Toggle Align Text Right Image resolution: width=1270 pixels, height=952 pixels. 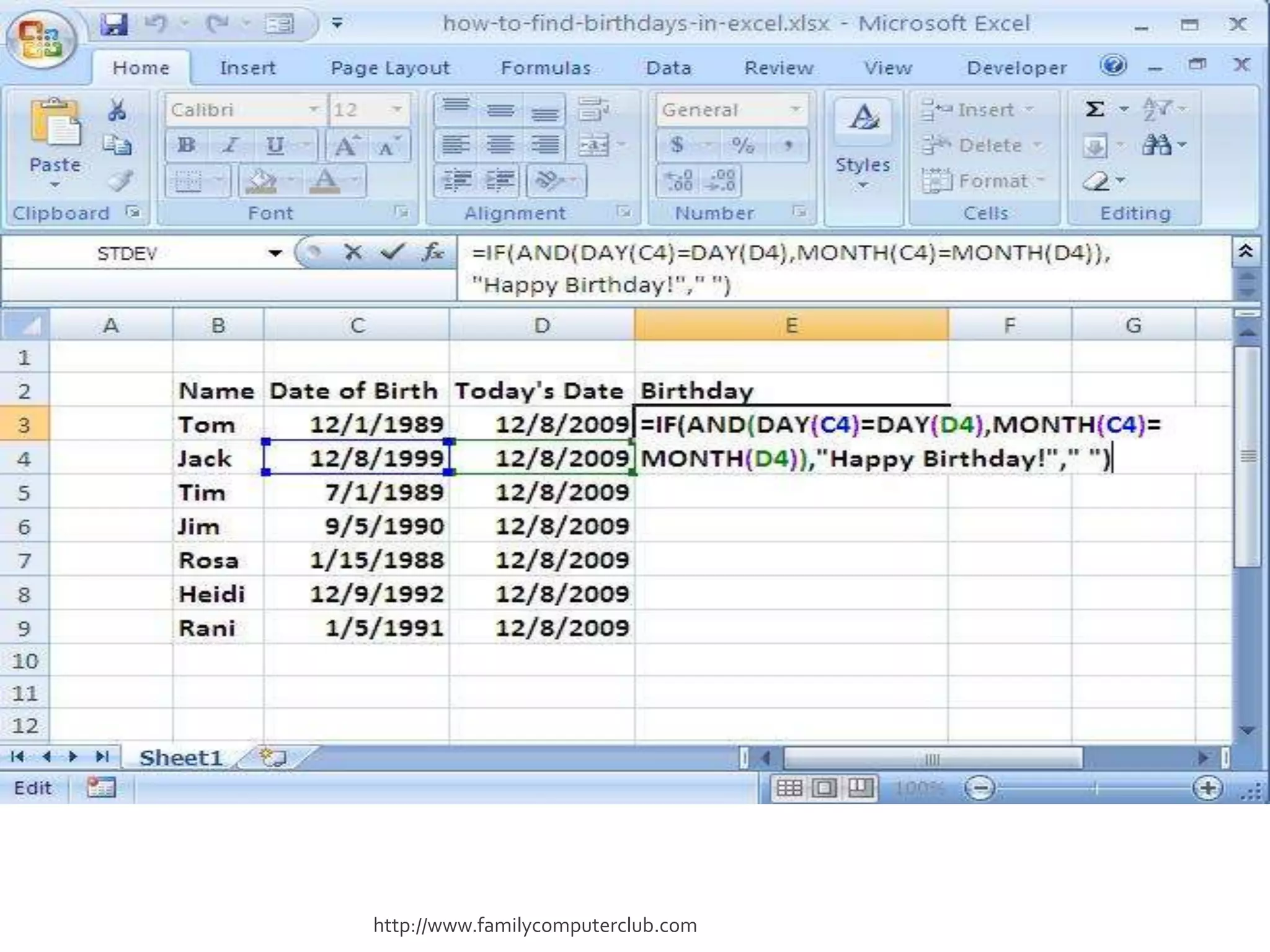tap(544, 145)
